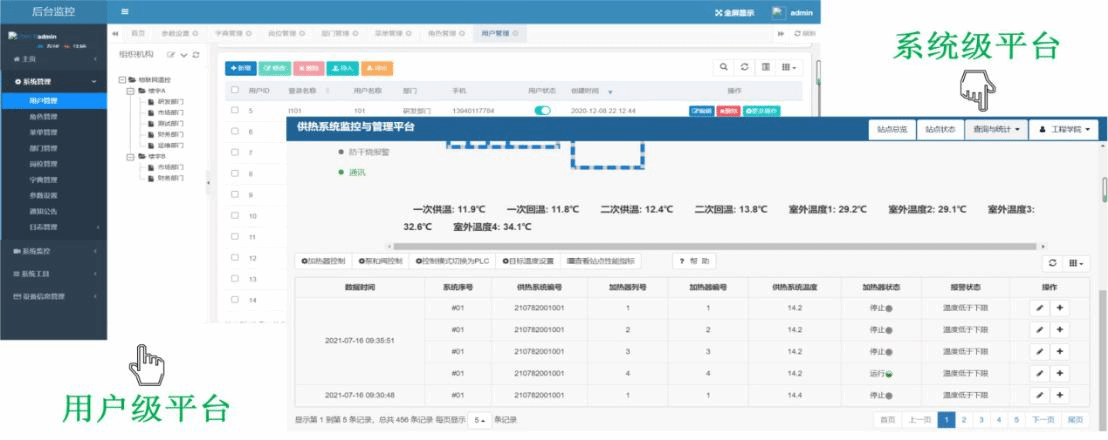
Task: Check the select-all checkbox in user table header
Action: pyautogui.click(x=235, y=90)
